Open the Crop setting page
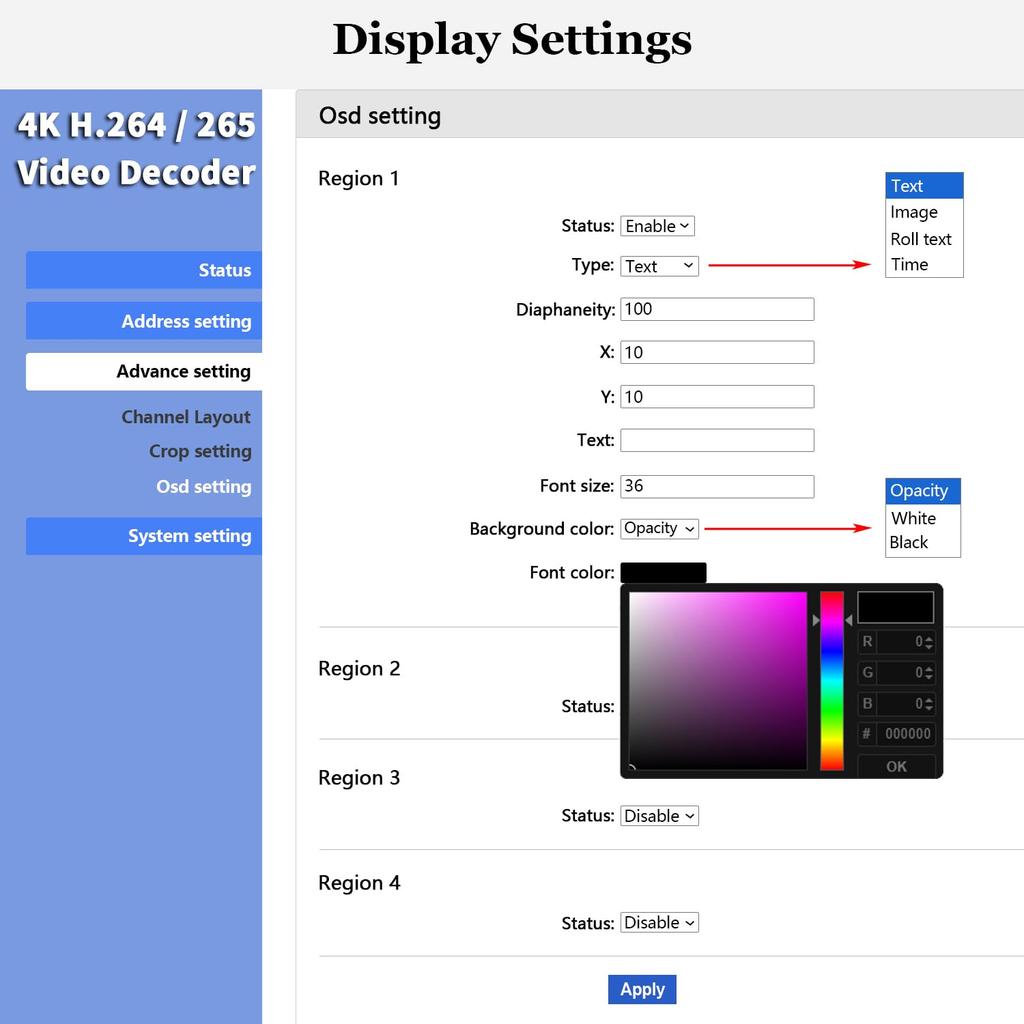The height and width of the screenshot is (1024, 1024). tap(200, 451)
